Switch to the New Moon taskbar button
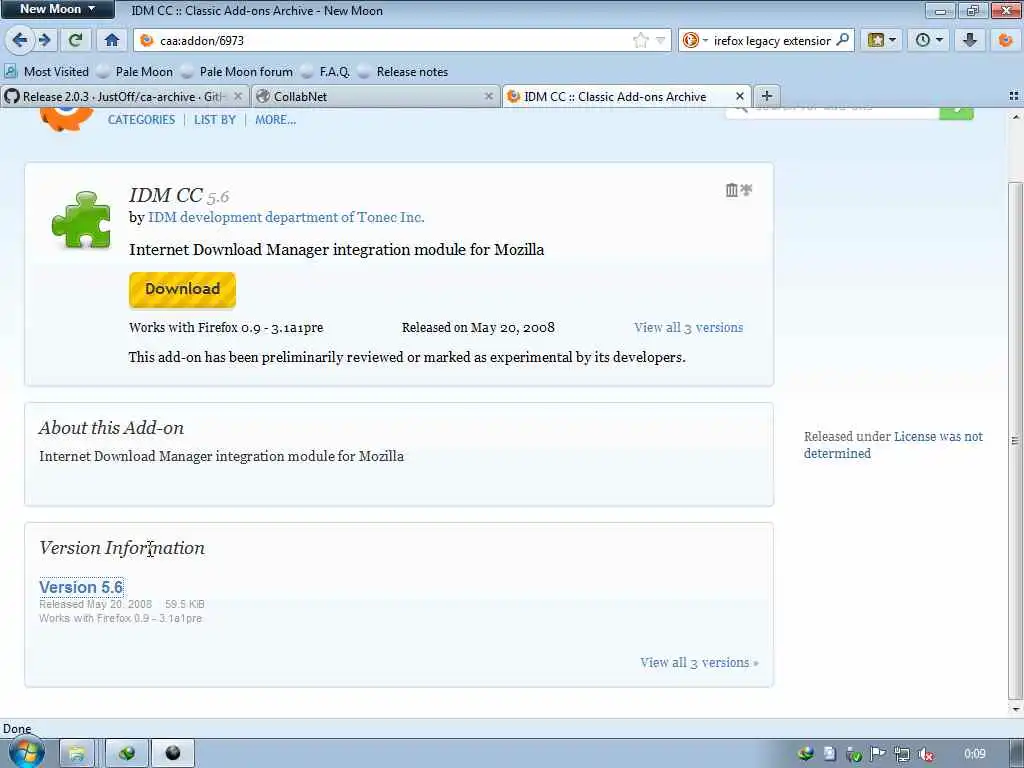 click(x=172, y=754)
